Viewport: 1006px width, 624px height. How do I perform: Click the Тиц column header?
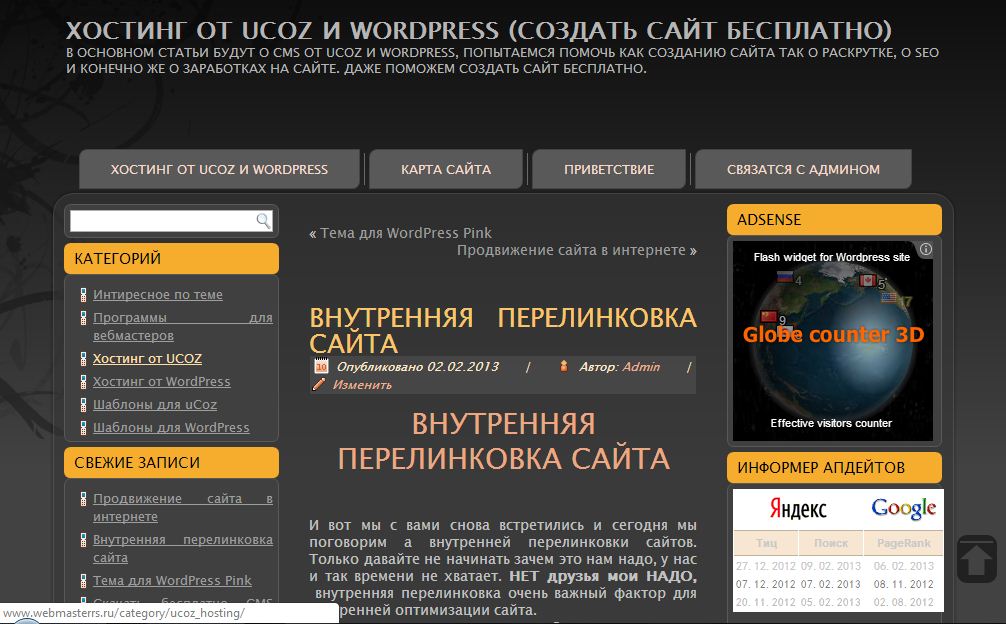(766, 543)
